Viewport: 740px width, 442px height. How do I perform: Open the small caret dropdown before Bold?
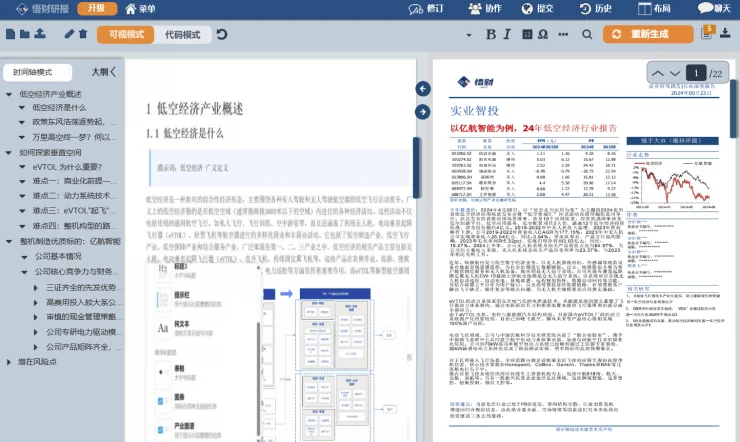469,35
